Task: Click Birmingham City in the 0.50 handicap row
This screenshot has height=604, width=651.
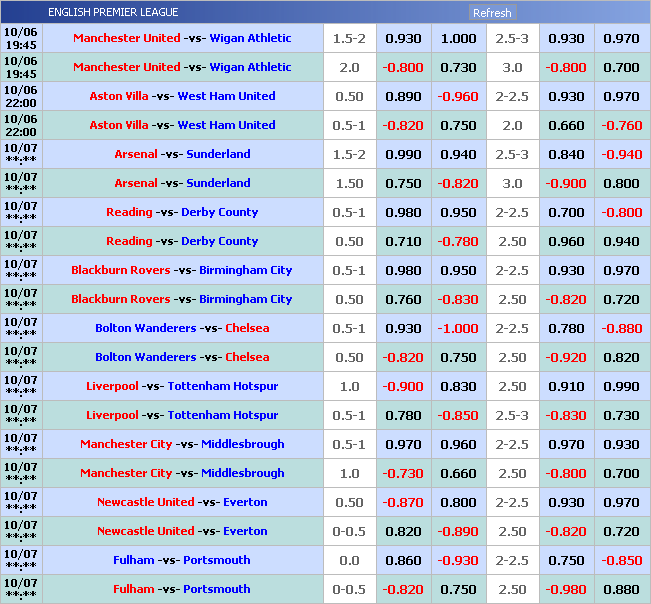Action: 245,299
